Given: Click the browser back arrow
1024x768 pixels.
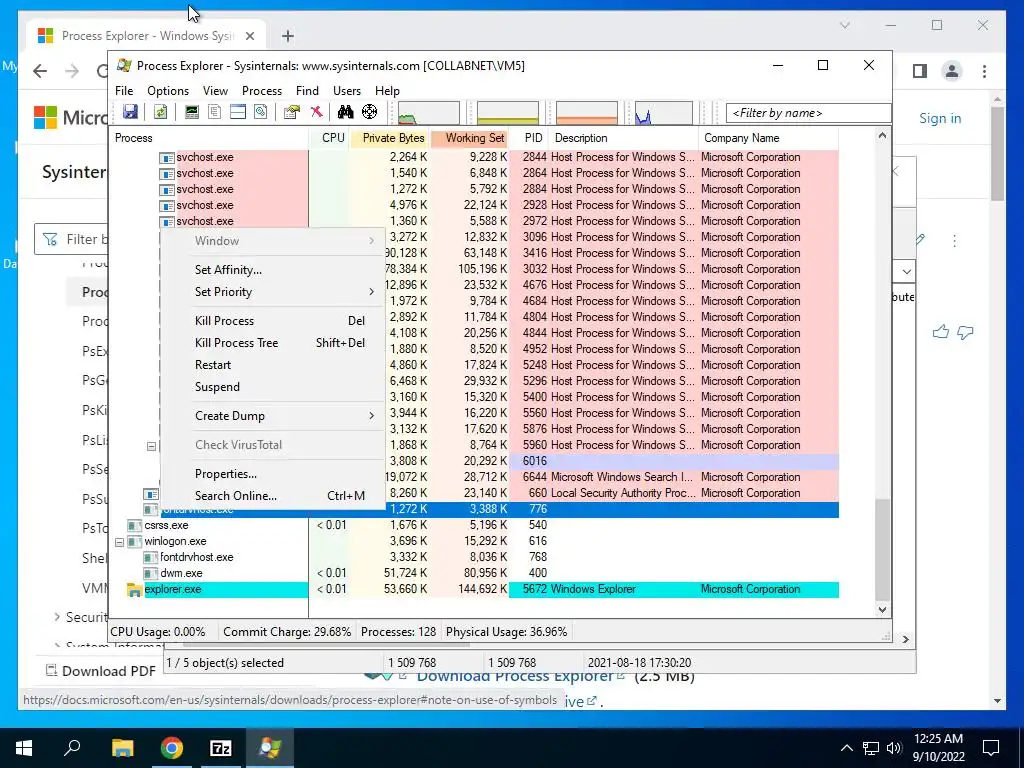Looking at the screenshot, I should 40,71.
